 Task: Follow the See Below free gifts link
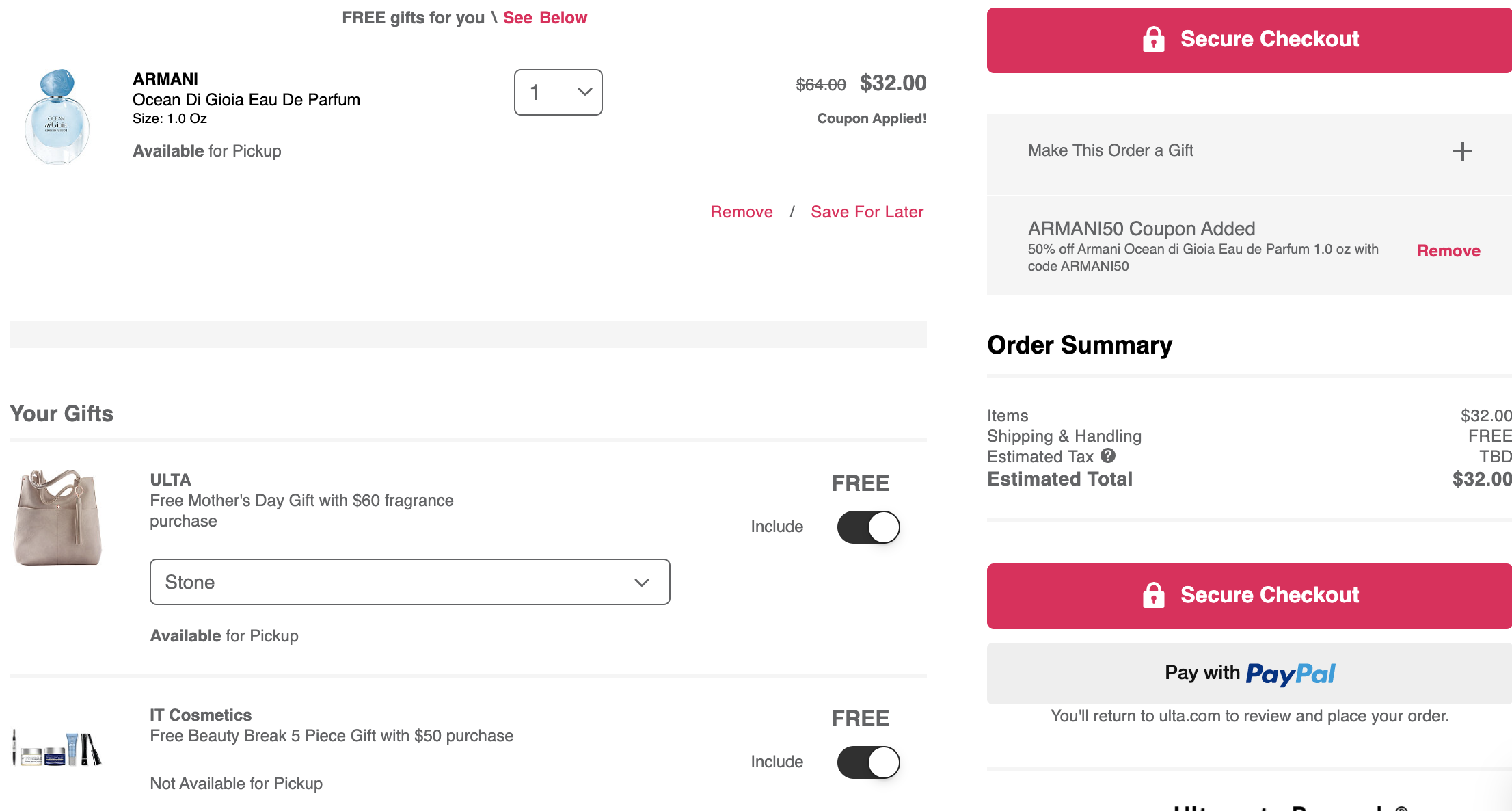pos(545,18)
